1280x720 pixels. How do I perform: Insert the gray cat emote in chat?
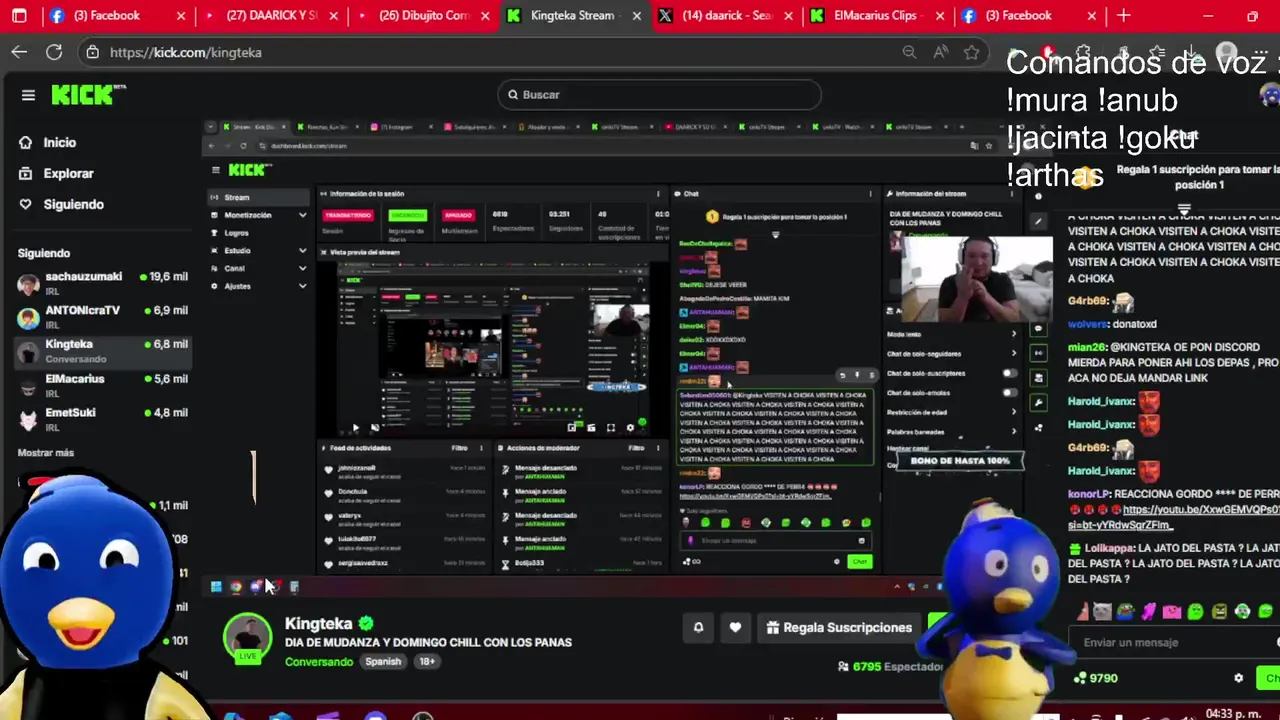pyautogui.click(x=1102, y=611)
